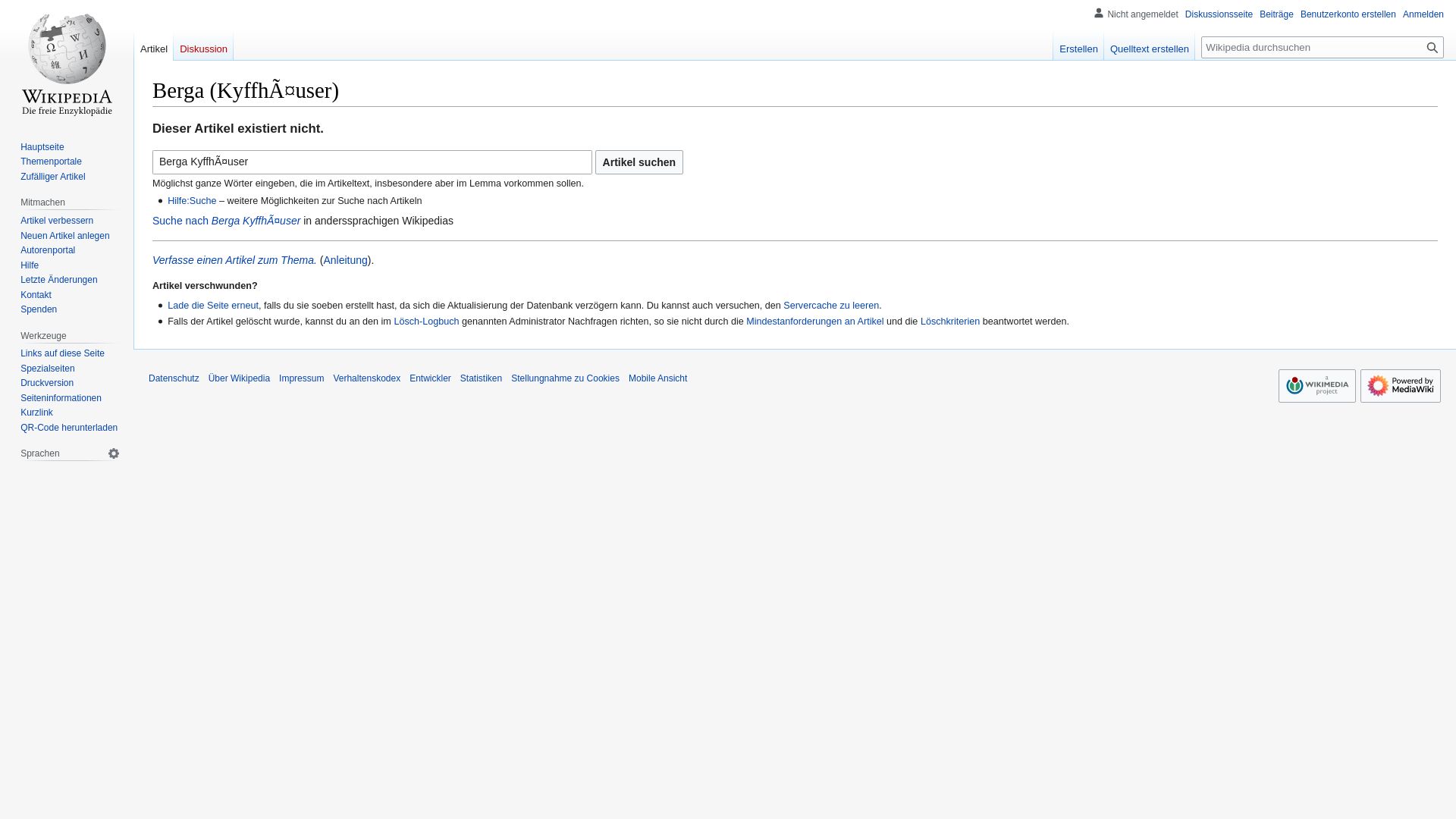Click Quelltext erstellen tab option

(x=1149, y=46)
